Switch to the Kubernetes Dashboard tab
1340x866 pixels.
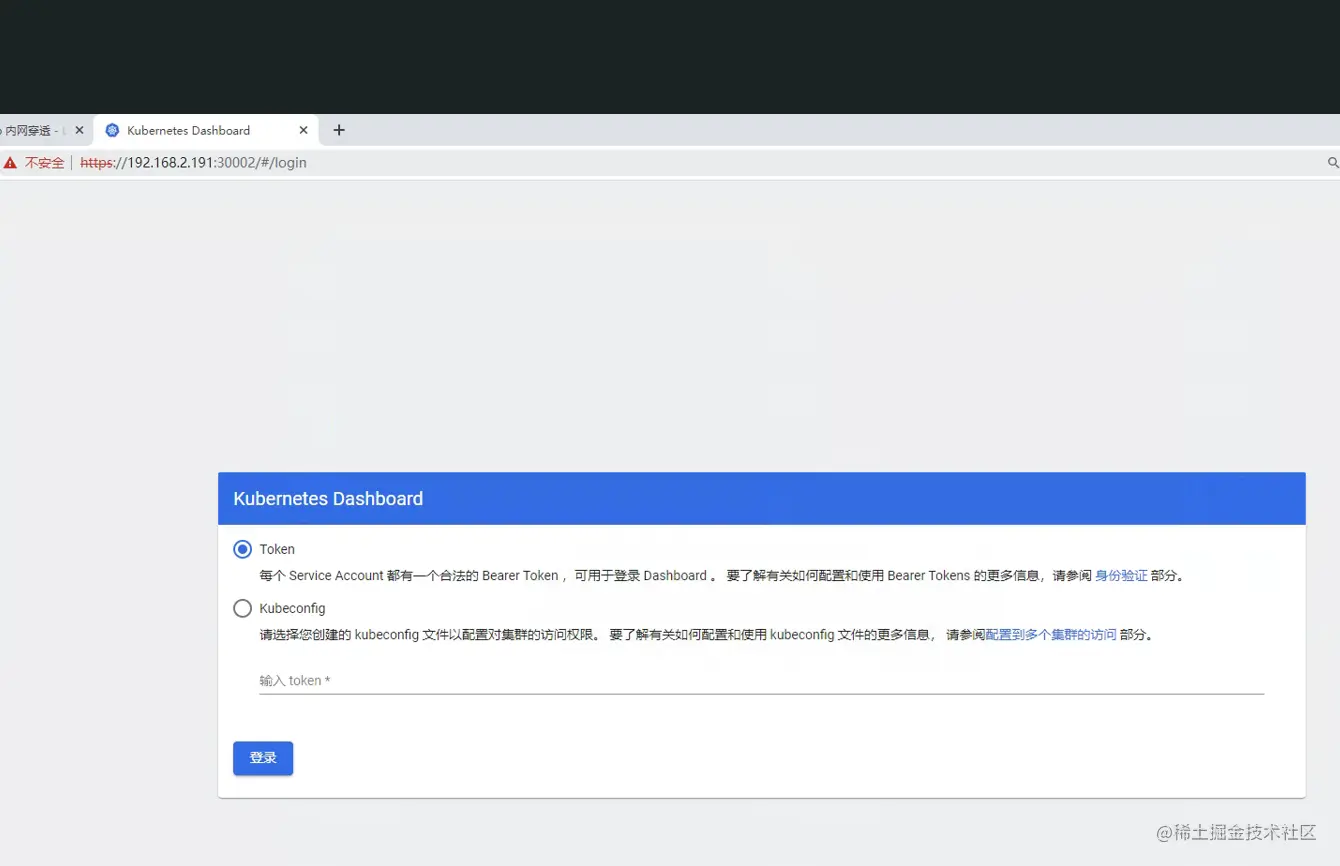click(206, 130)
